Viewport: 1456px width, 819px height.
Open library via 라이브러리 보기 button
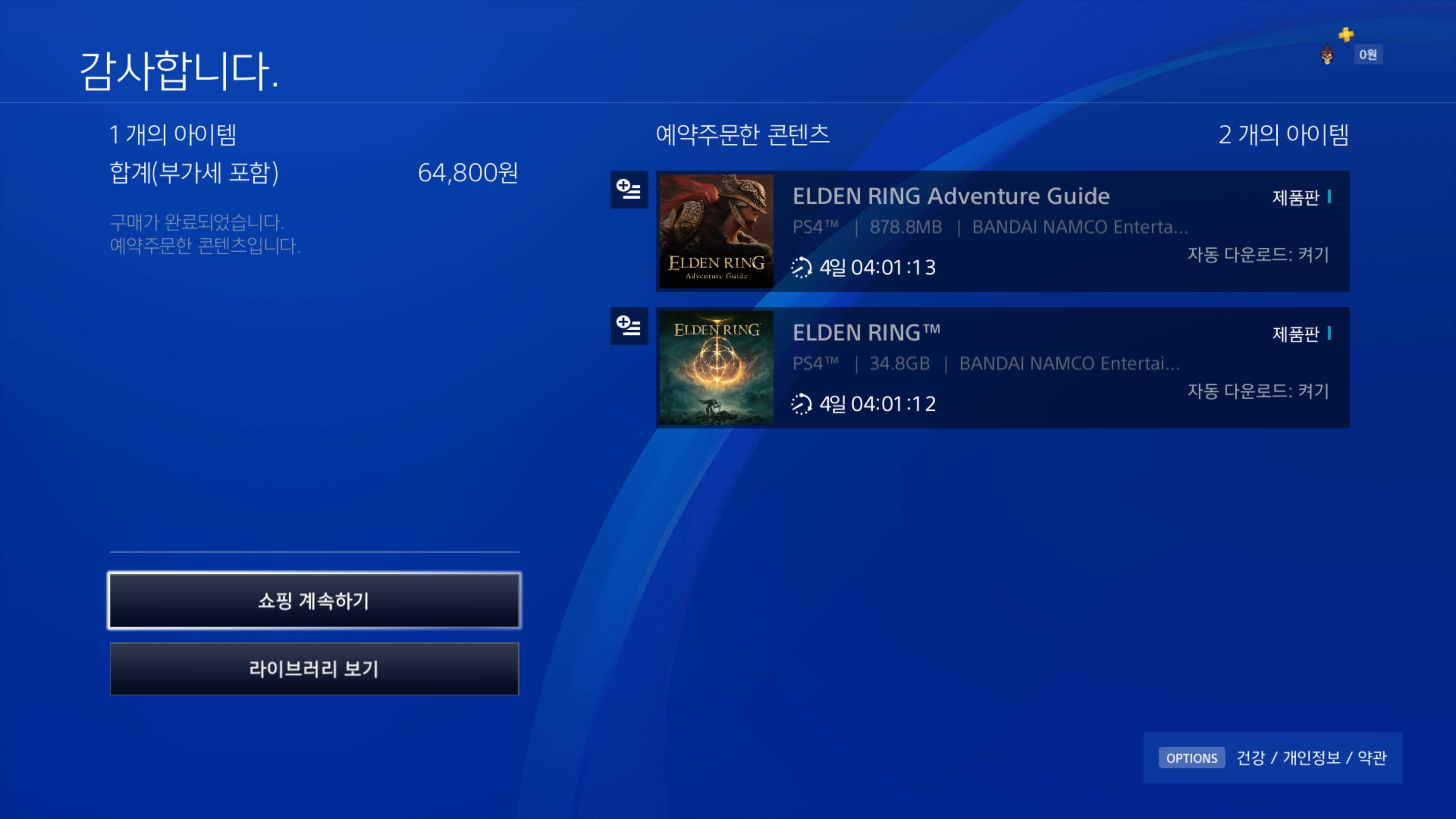tap(314, 668)
